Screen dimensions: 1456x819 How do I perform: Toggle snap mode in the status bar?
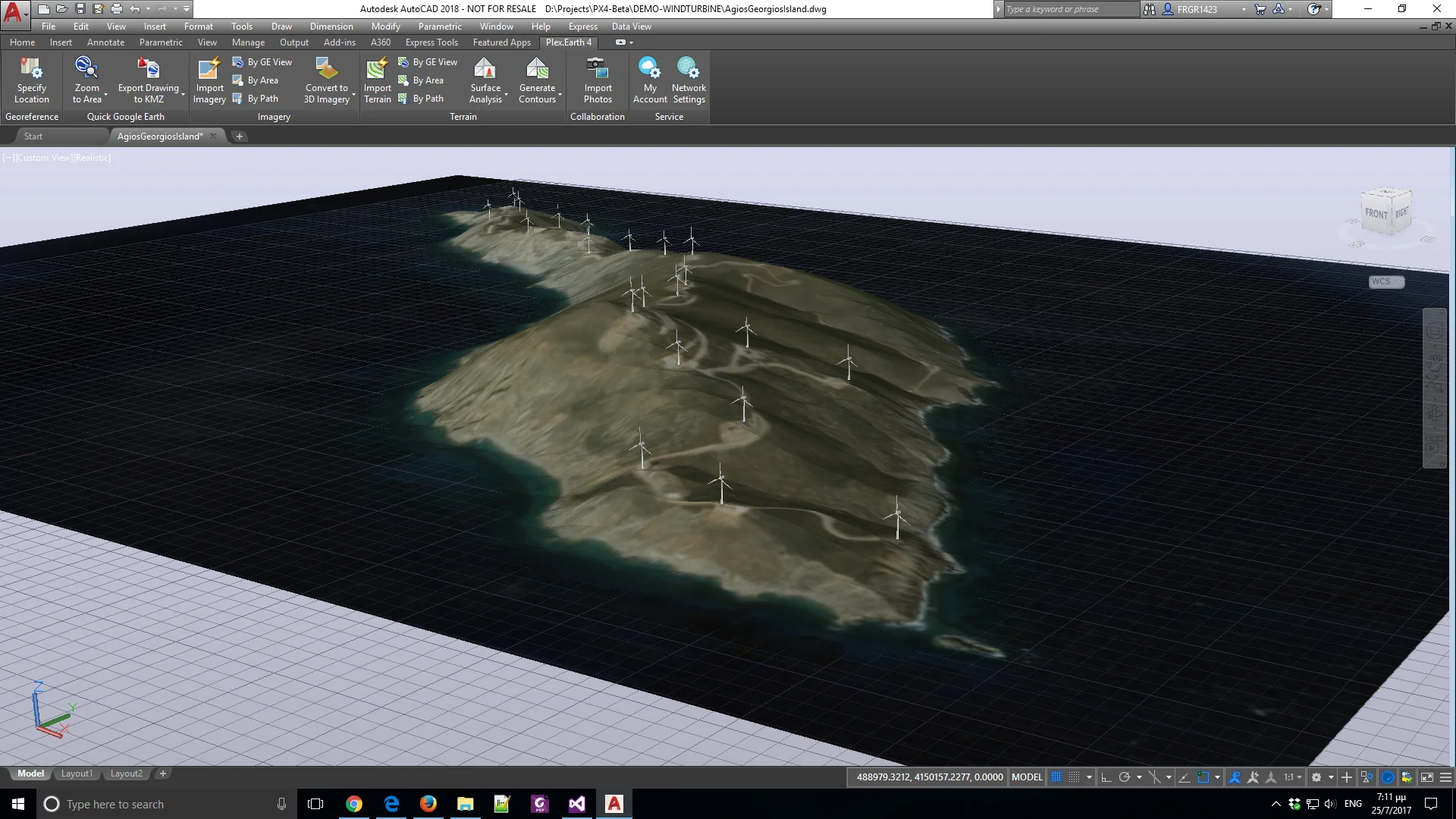[x=1075, y=777]
